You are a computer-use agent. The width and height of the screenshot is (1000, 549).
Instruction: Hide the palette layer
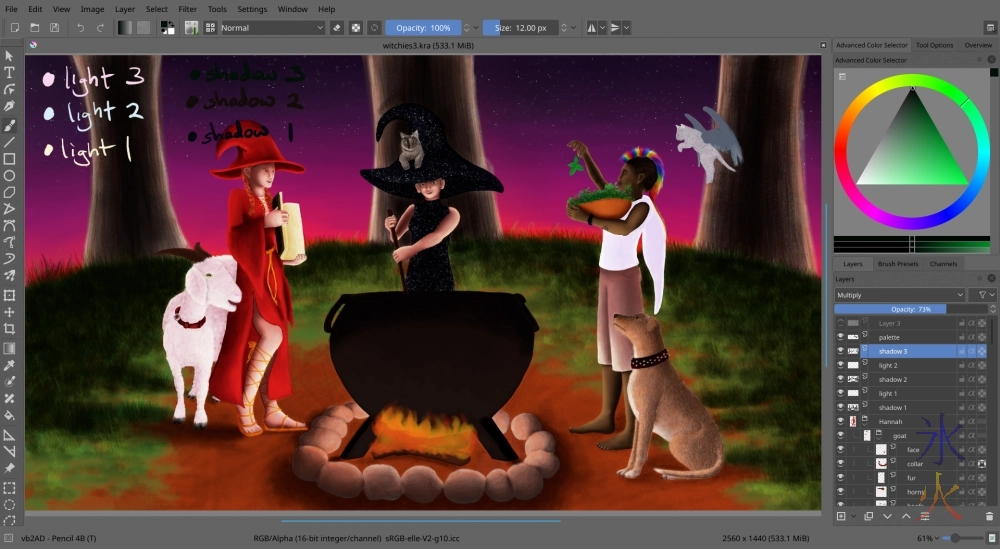[x=840, y=337]
